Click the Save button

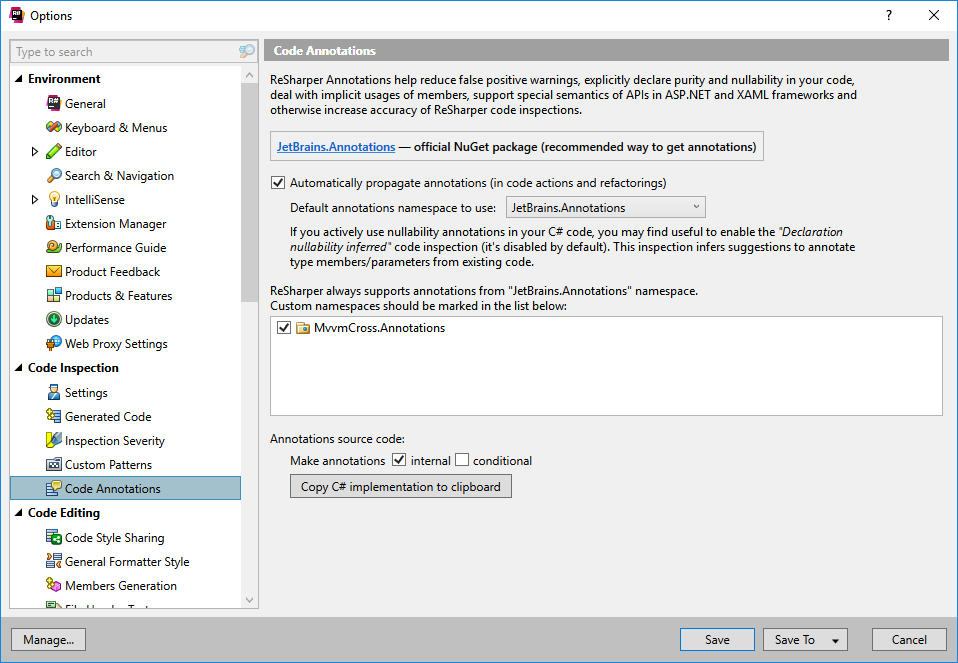click(717, 640)
